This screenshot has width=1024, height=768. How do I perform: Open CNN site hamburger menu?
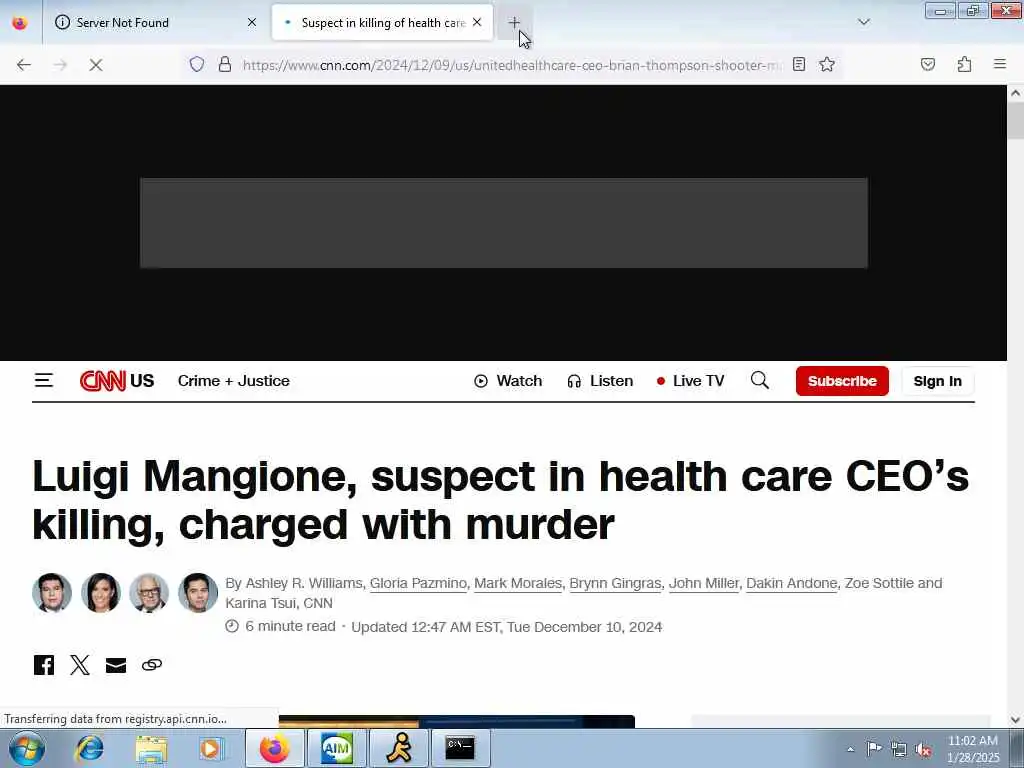(x=44, y=380)
